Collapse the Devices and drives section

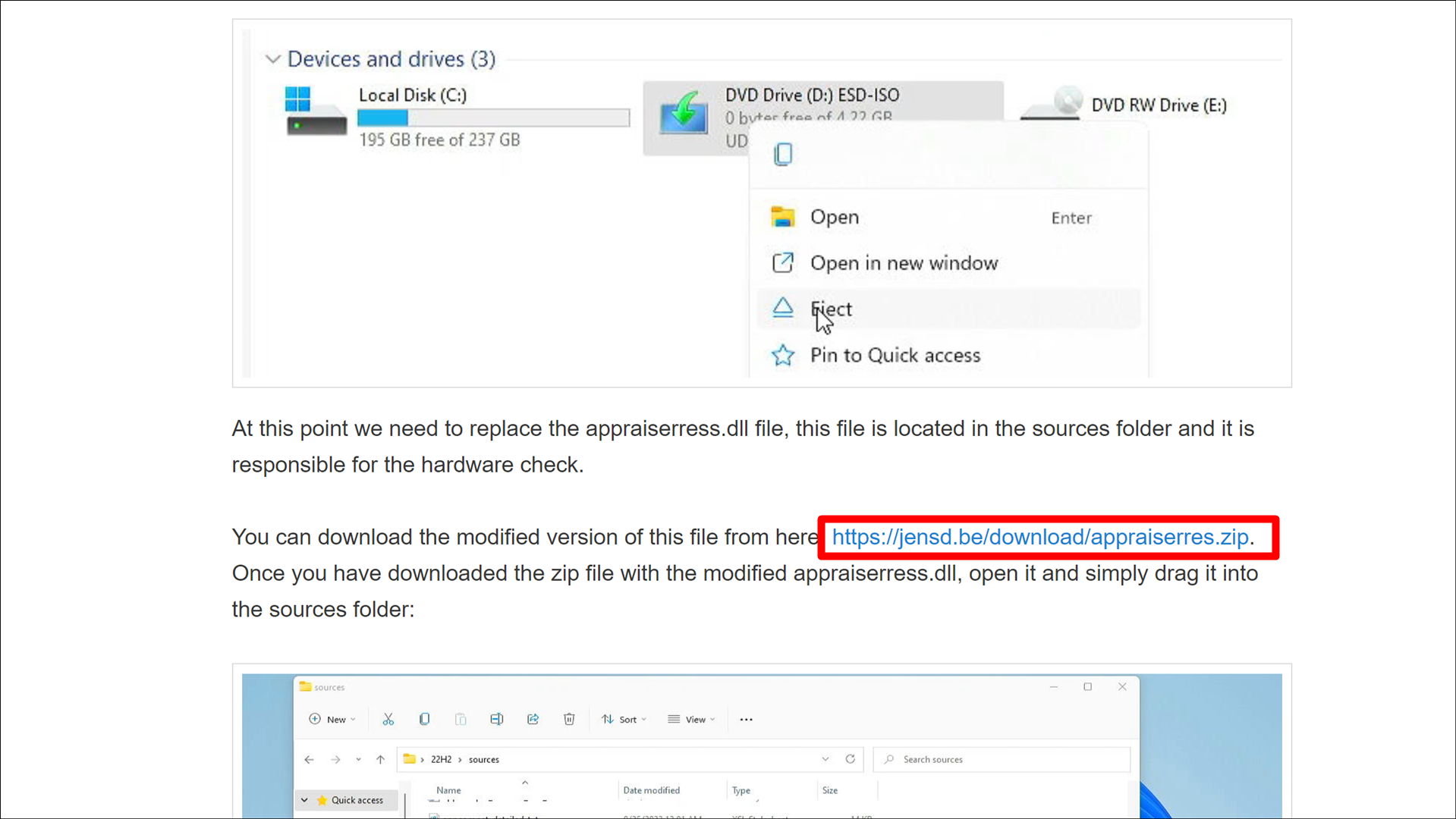[272, 59]
